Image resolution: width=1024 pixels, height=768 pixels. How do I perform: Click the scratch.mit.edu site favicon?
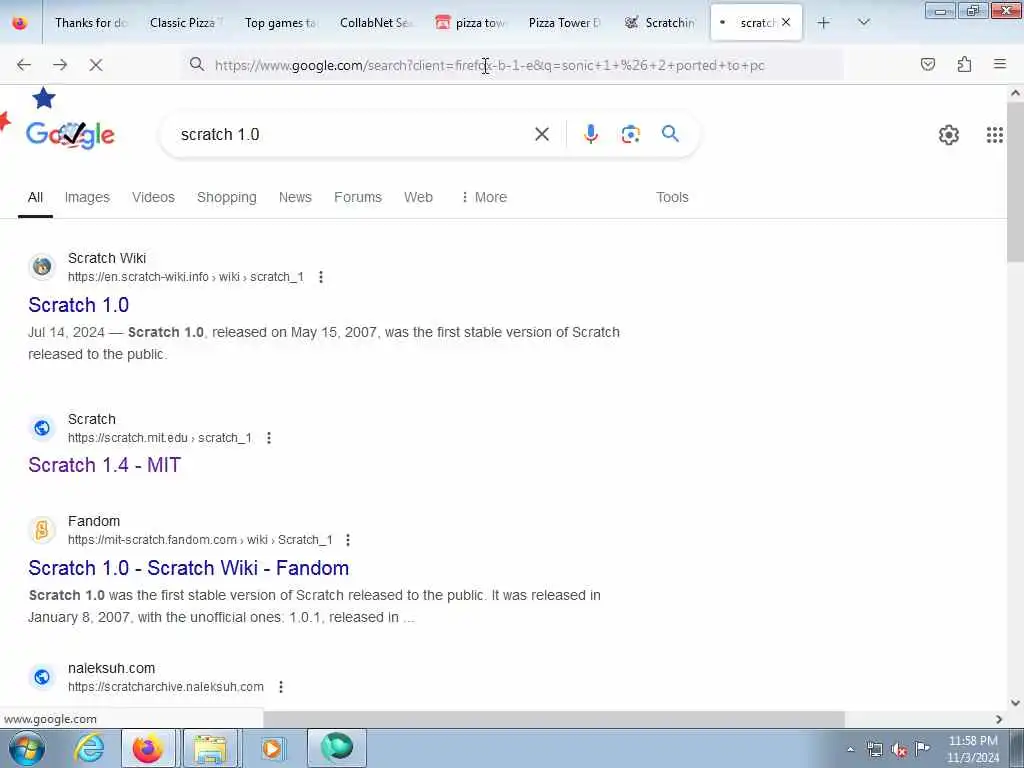pos(42,428)
